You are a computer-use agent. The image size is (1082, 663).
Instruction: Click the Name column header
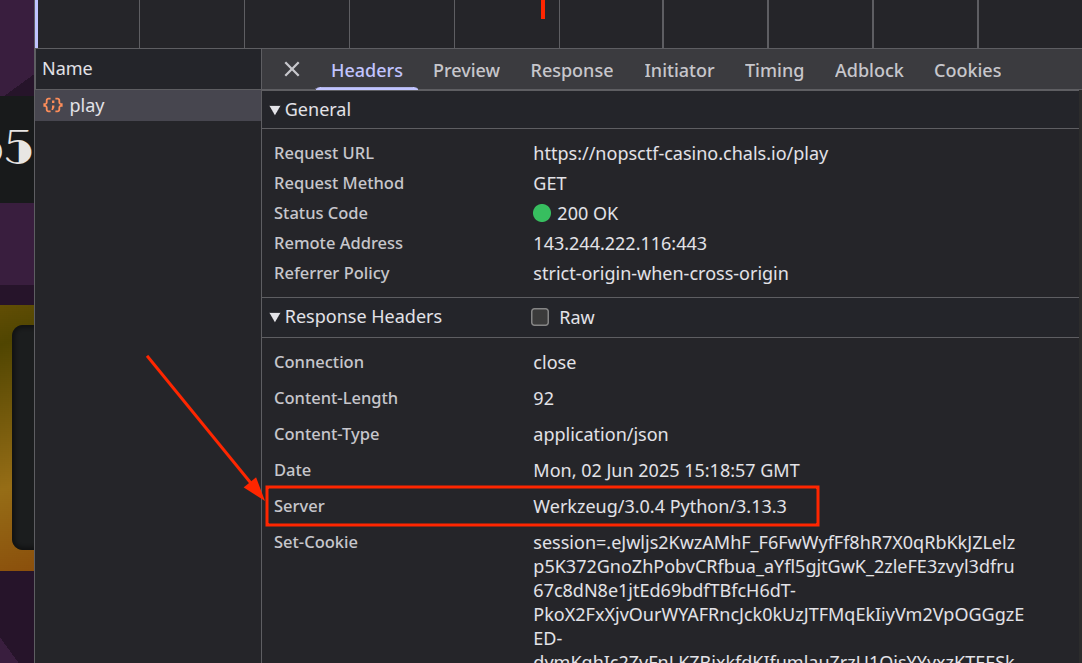[67, 68]
